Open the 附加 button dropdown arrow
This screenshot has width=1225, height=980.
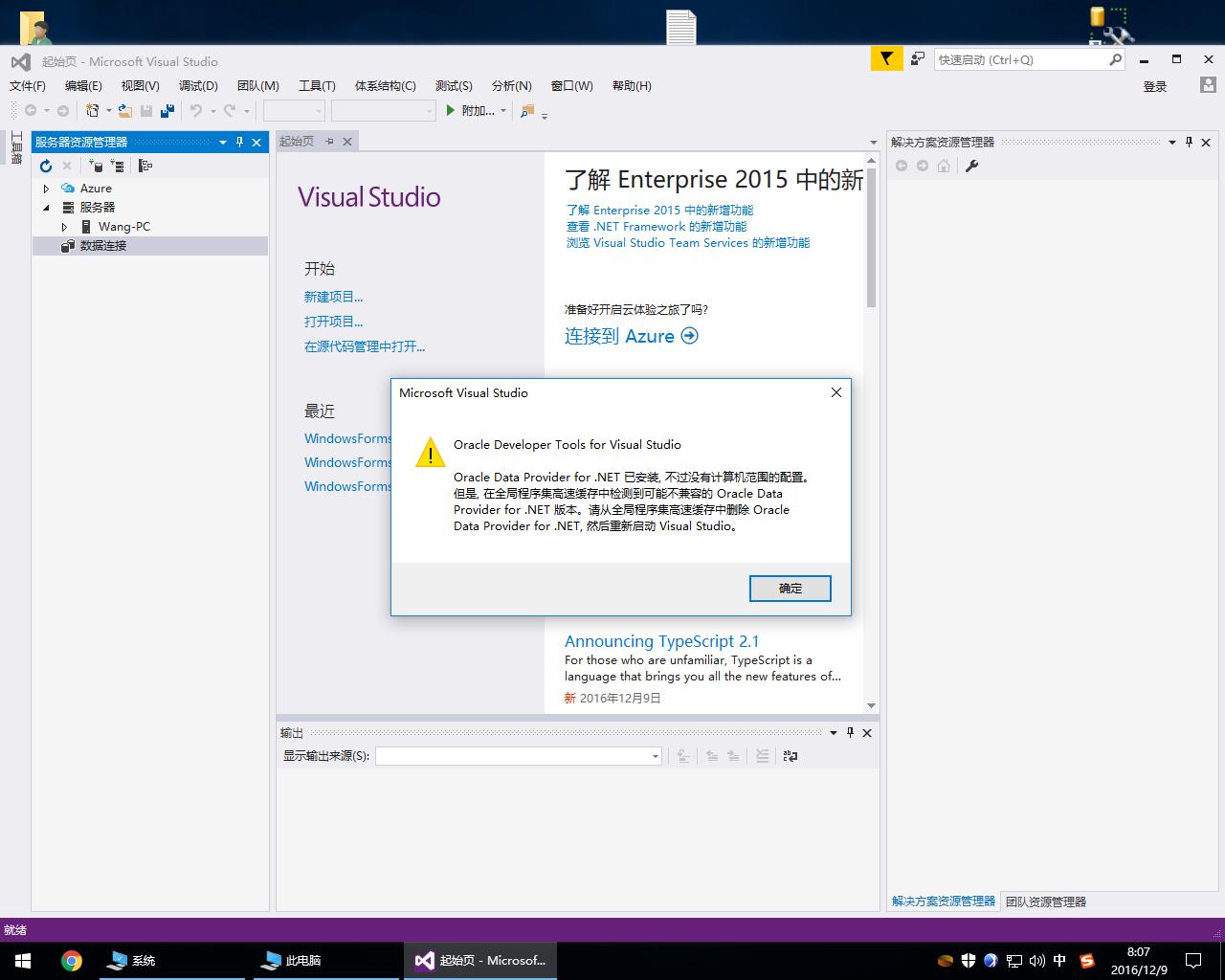(x=503, y=111)
